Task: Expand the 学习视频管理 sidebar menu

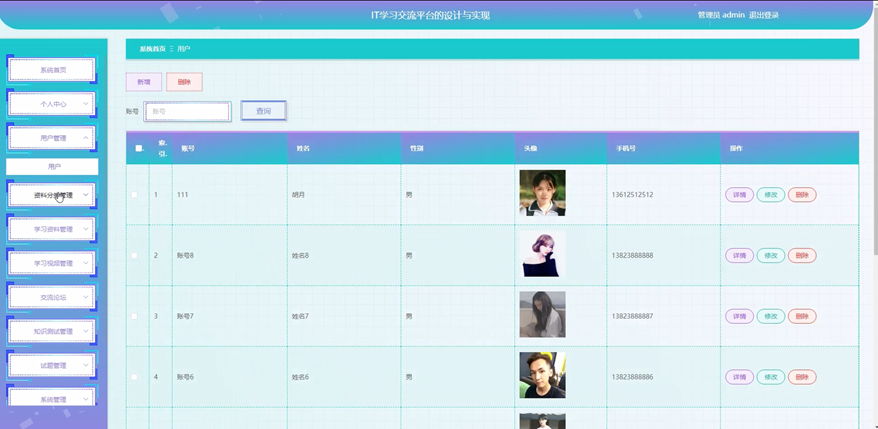Action: 52,263
